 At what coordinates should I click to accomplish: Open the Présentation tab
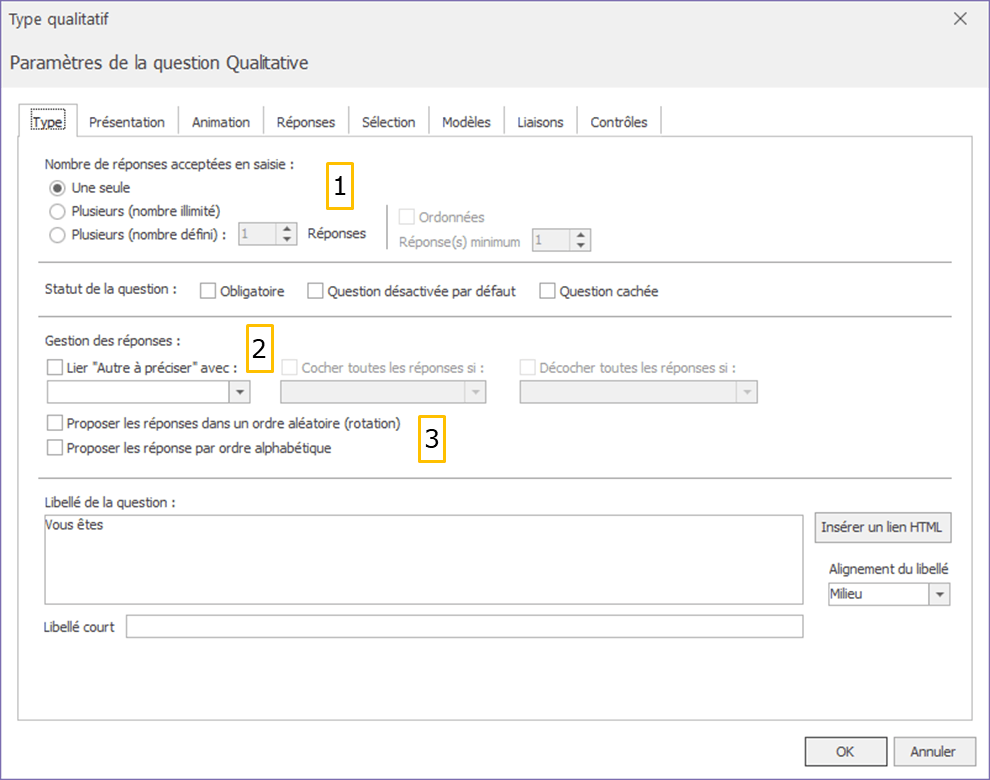point(127,122)
